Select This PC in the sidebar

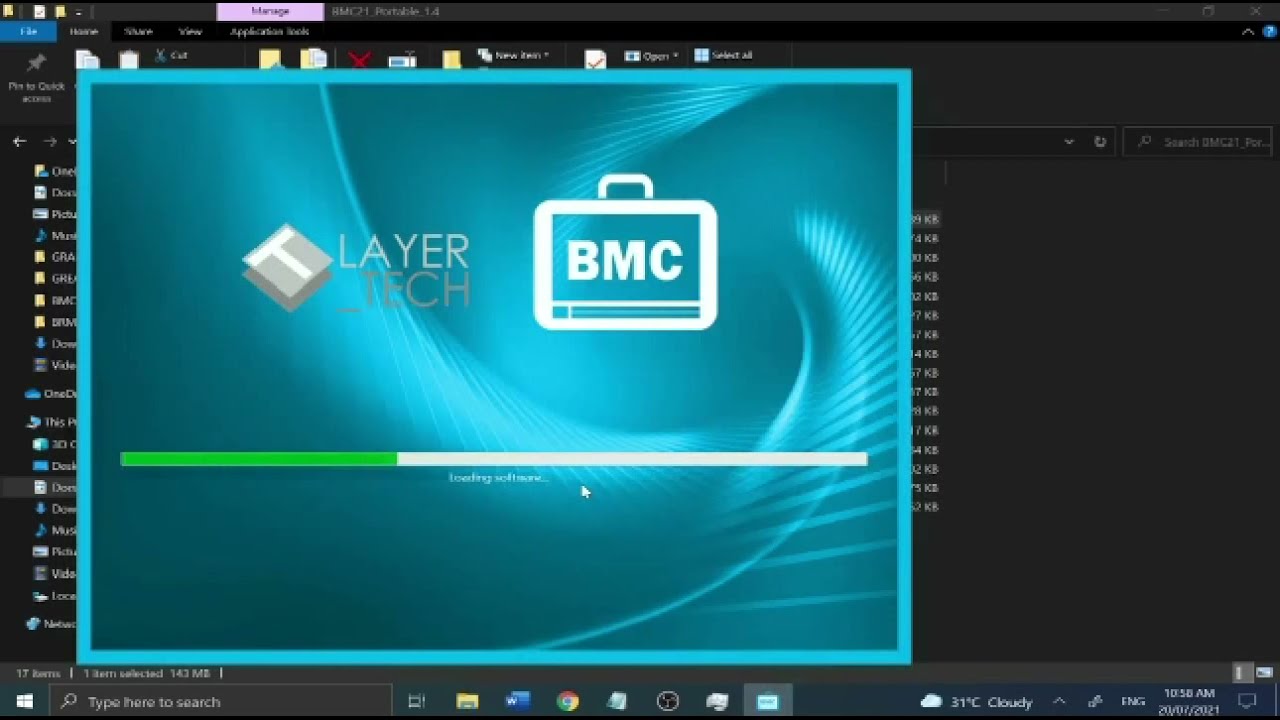52,422
